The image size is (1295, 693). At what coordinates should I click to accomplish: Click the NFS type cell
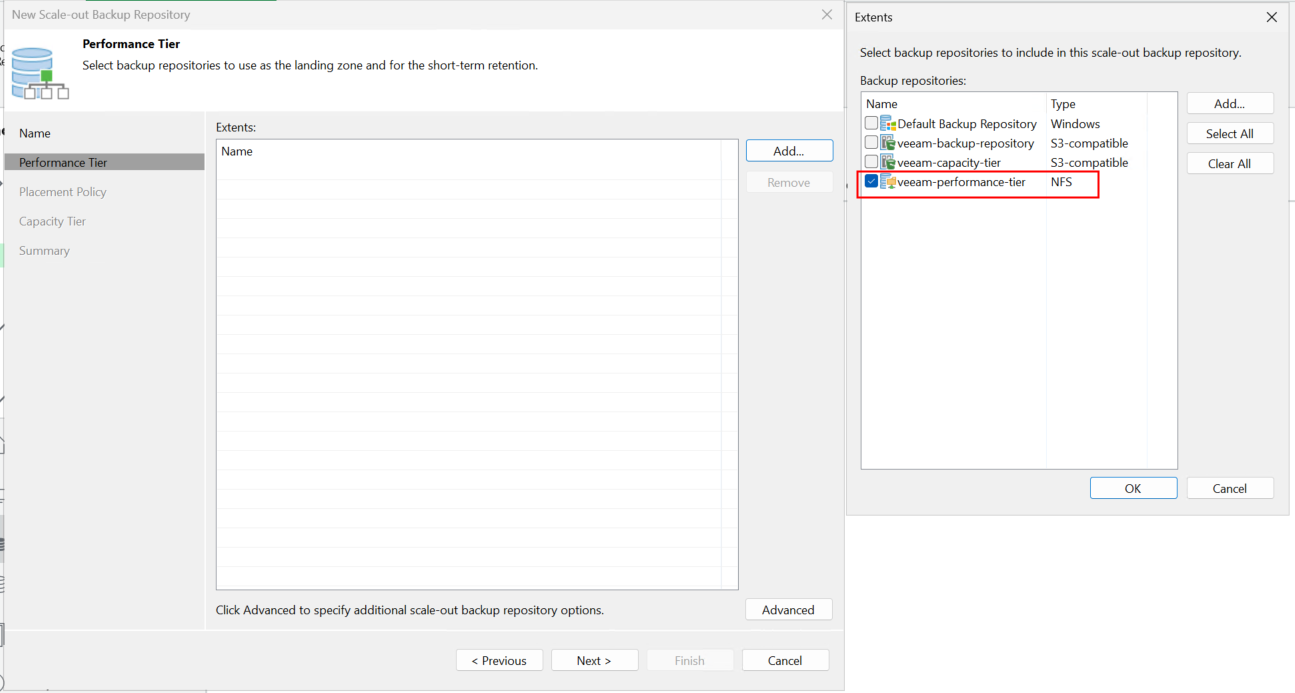tap(1061, 182)
